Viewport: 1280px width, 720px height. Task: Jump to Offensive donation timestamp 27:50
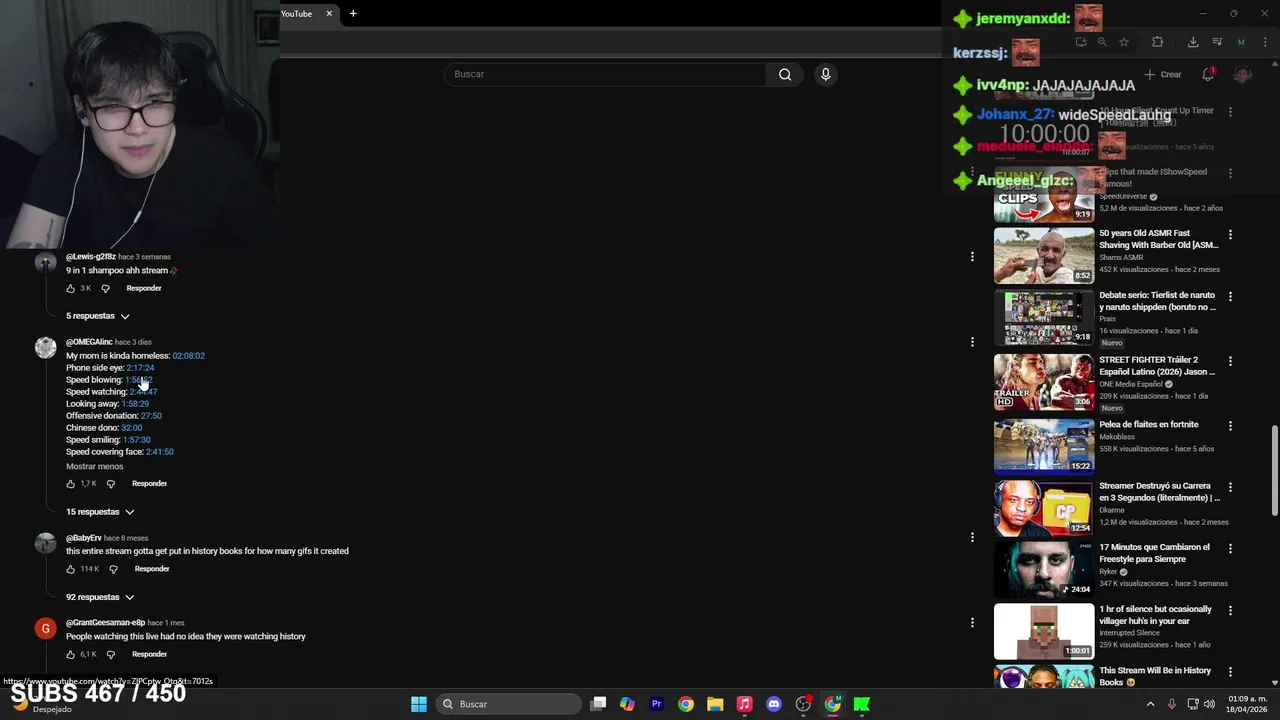[x=151, y=416]
